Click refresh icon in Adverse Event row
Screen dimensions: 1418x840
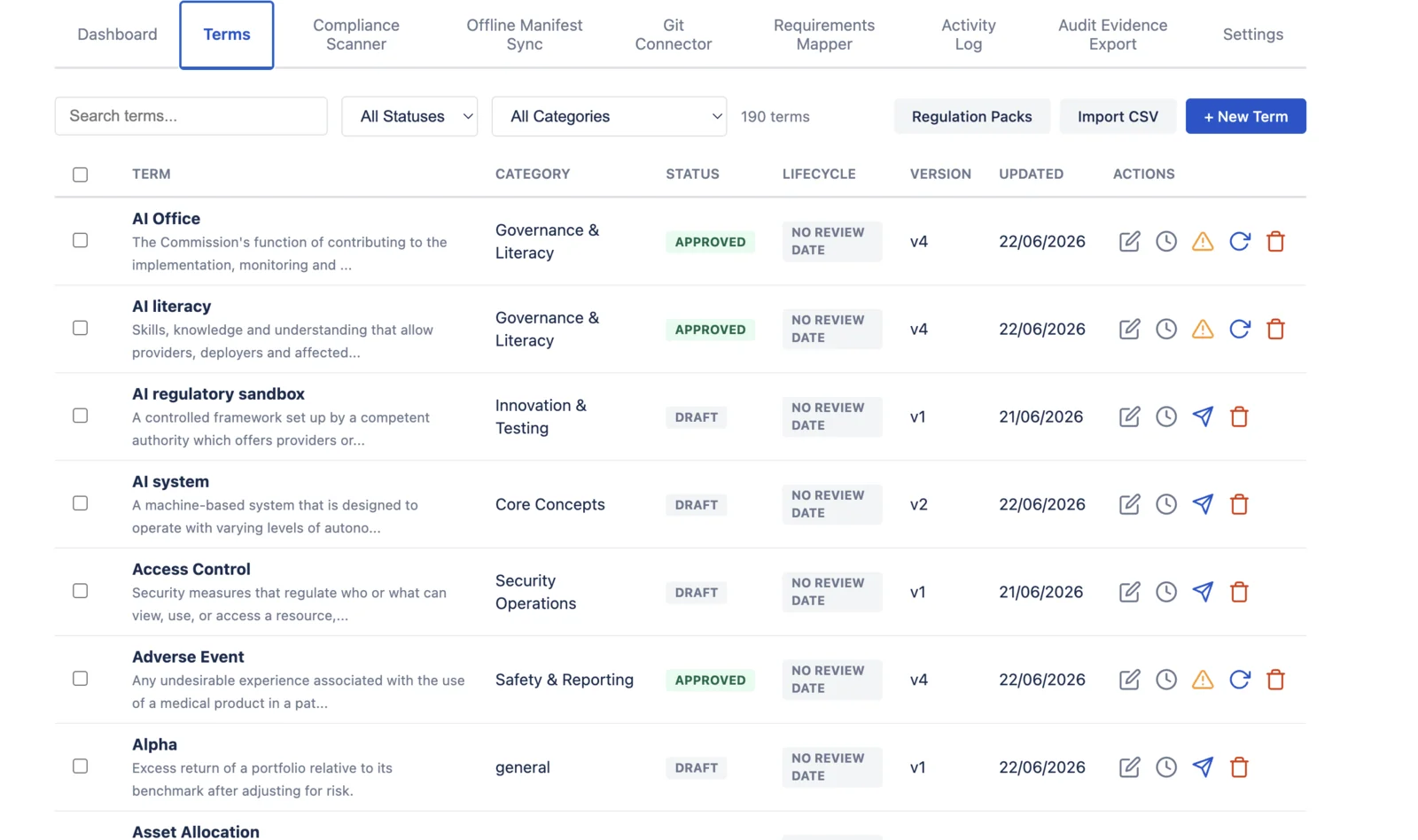pyautogui.click(x=1240, y=680)
